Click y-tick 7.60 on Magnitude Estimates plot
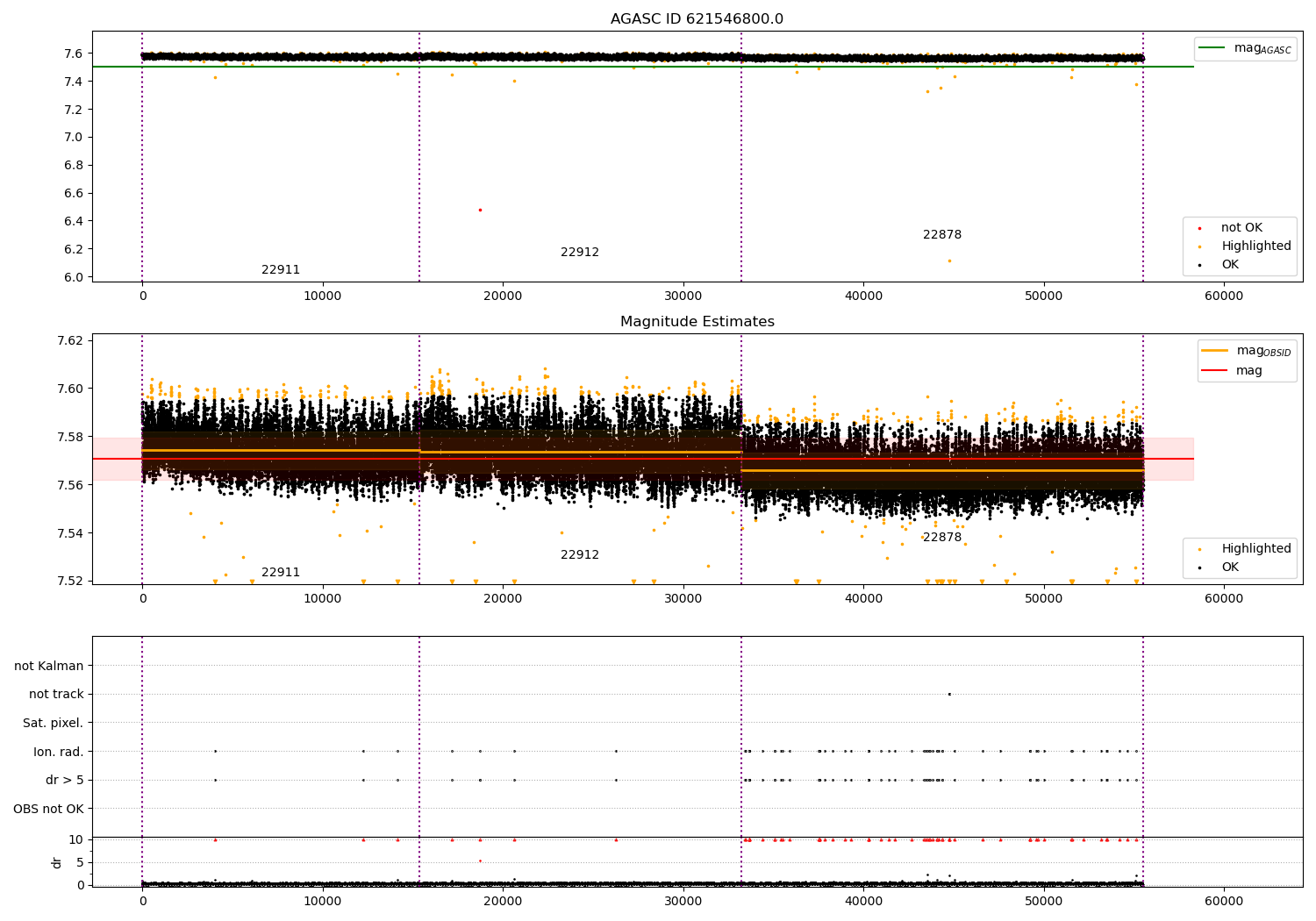 point(70,389)
